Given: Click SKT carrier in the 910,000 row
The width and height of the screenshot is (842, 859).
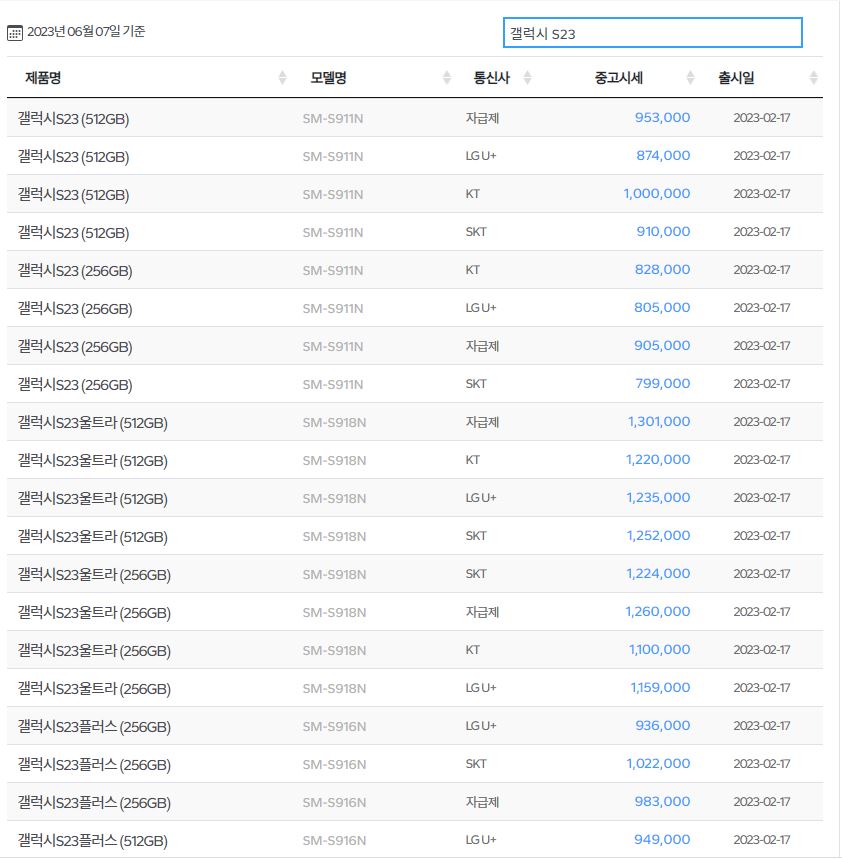Looking at the screenshot, I should click(x=476, y=232).
